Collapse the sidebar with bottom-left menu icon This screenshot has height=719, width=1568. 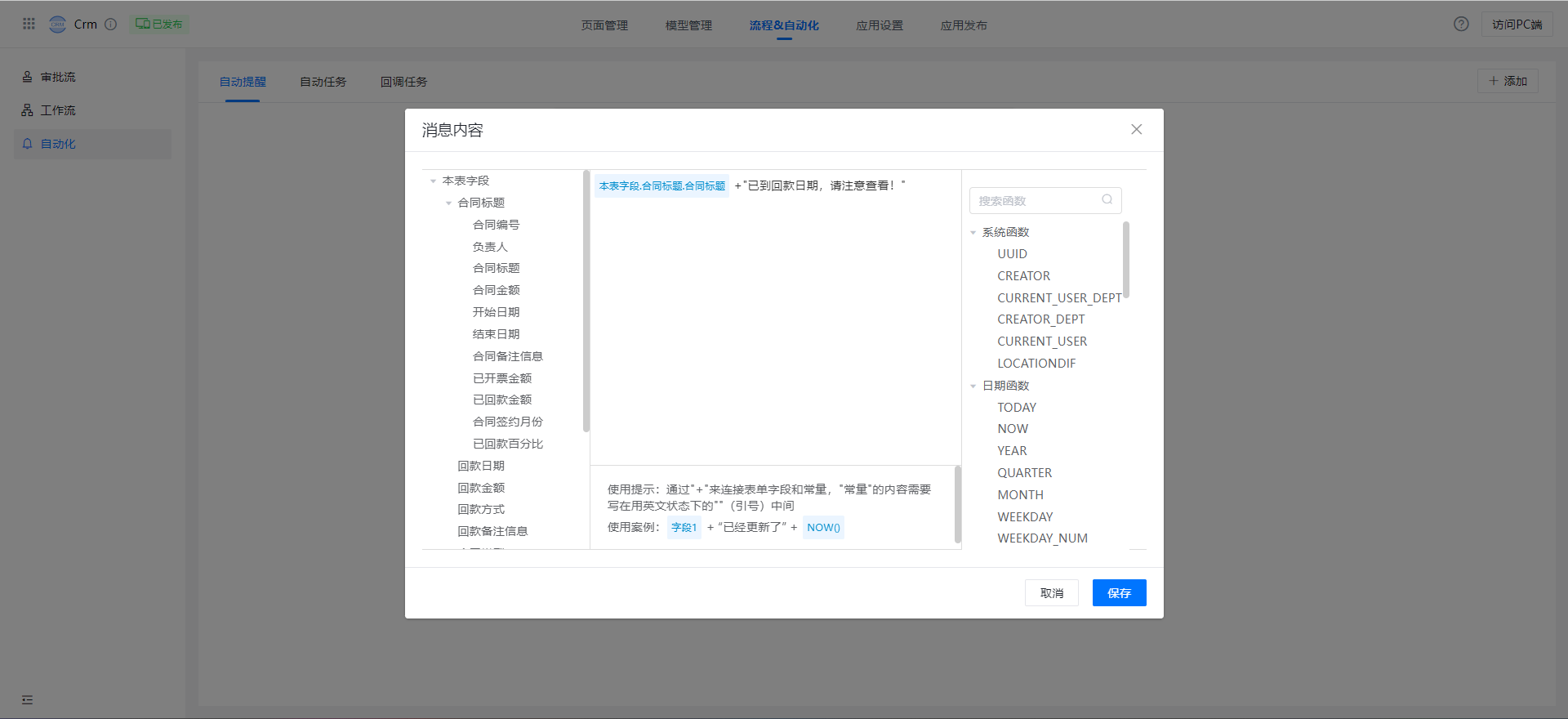tap(27, 699)
